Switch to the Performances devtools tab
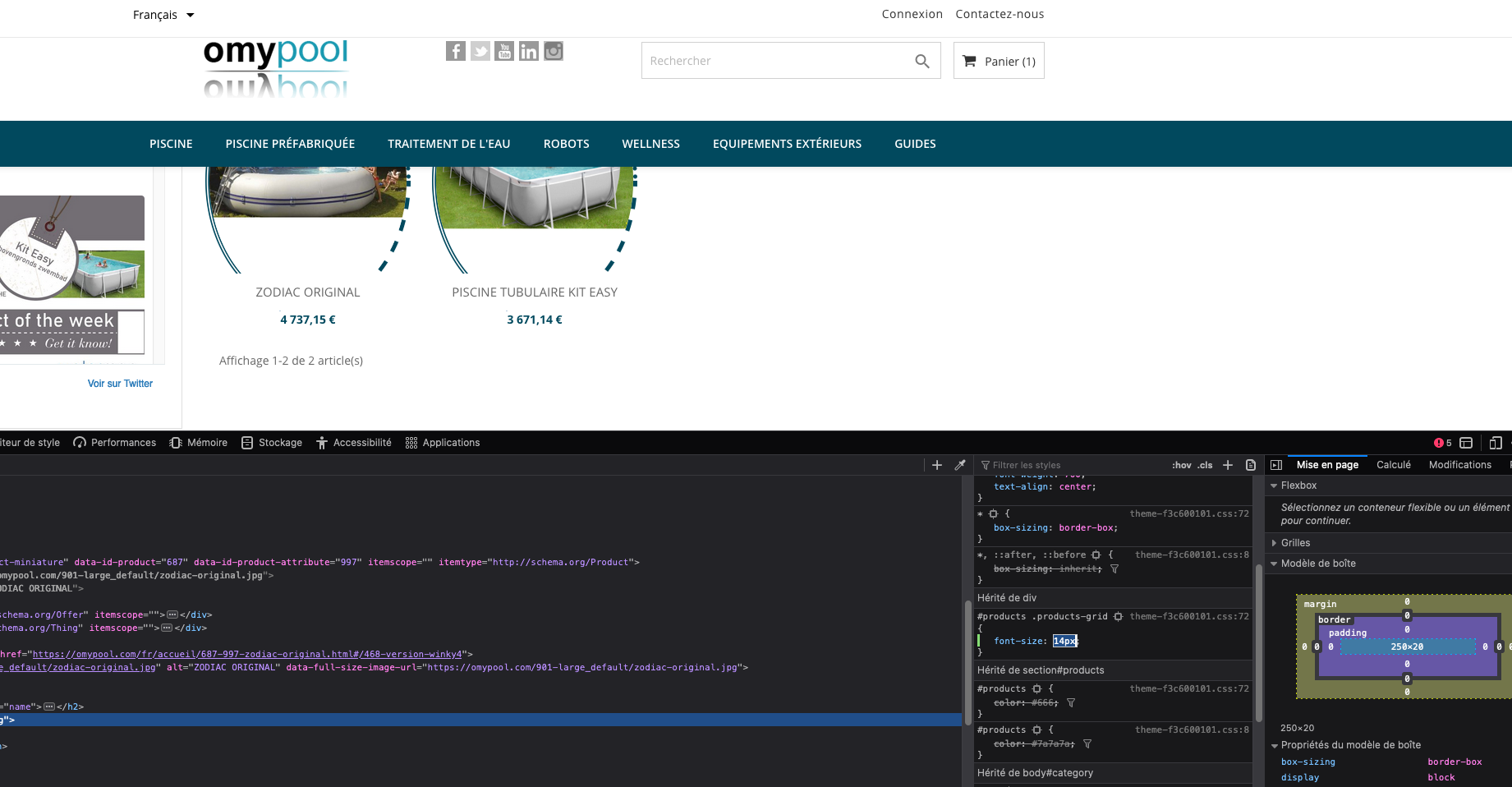Viewport: 1512px width, 787px height. (x=115, y=443)
